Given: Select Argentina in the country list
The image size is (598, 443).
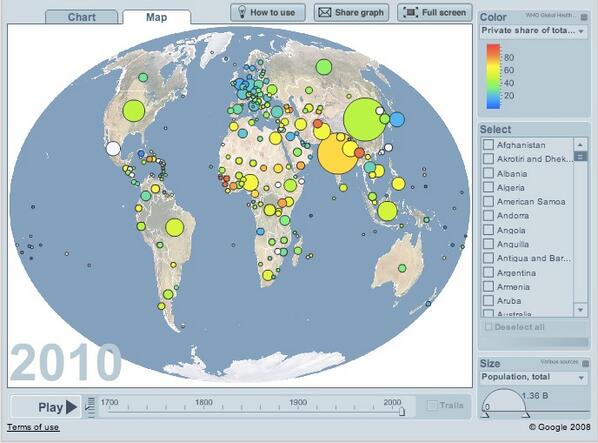Looking at the screenshot, I should 516,273.
